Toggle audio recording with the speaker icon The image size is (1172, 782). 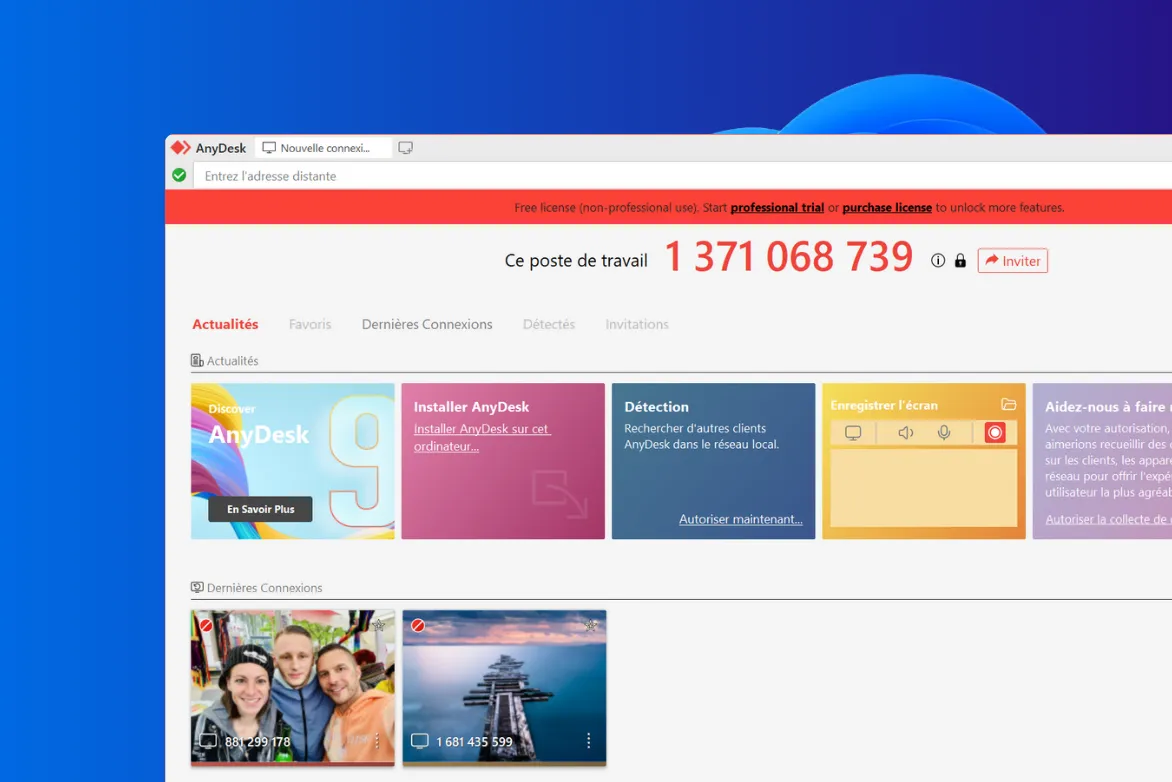coord(906,432)
